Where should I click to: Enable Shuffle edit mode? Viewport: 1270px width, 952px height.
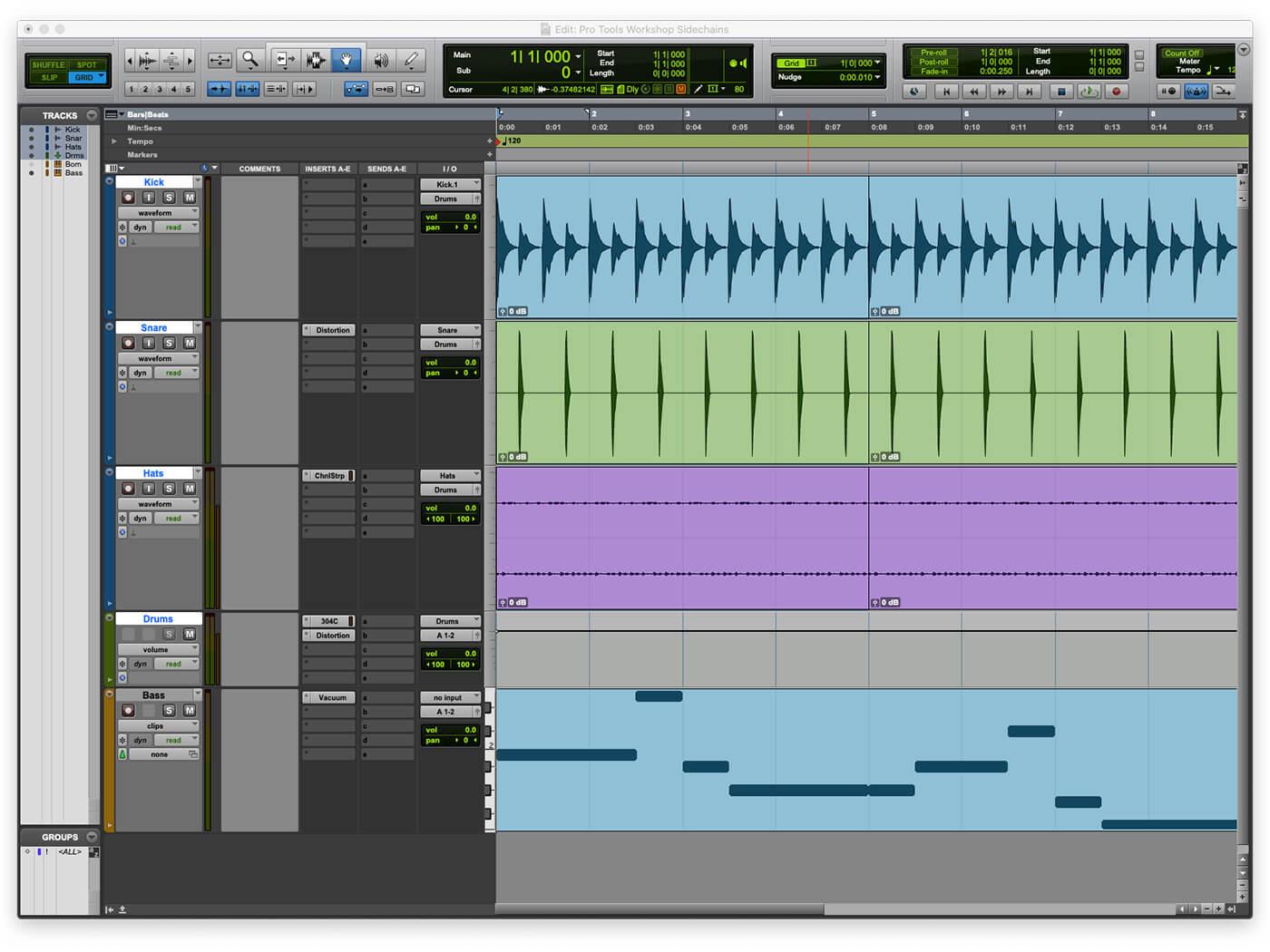coord(48,65)
